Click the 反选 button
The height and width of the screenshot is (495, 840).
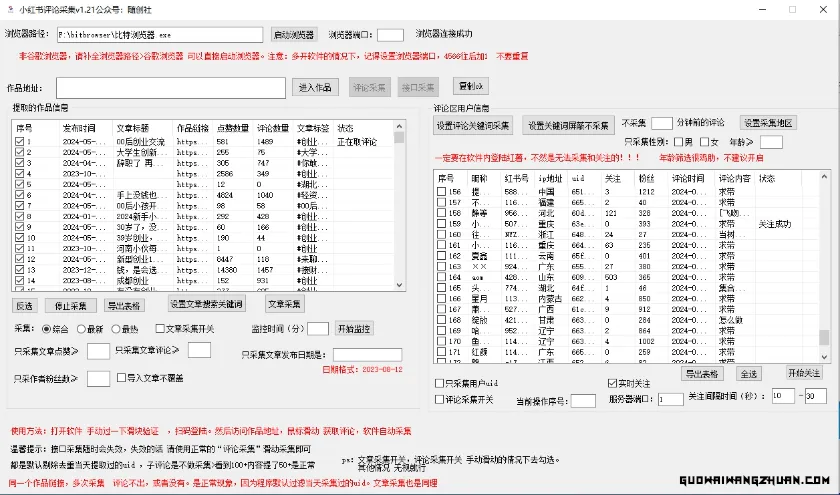click(24, 306)
